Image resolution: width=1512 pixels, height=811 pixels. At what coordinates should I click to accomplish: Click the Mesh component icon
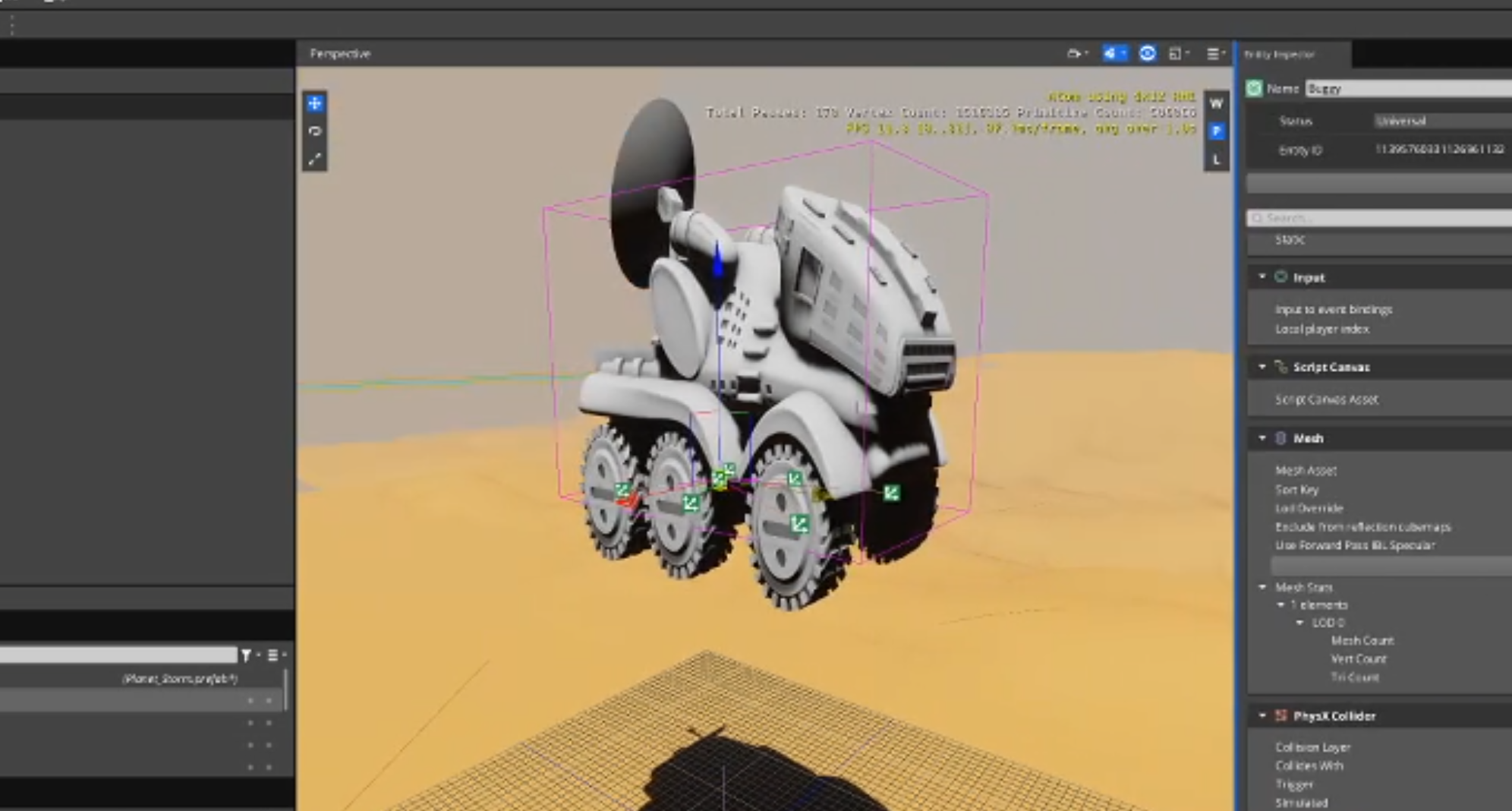click(x=1280, y=438)
